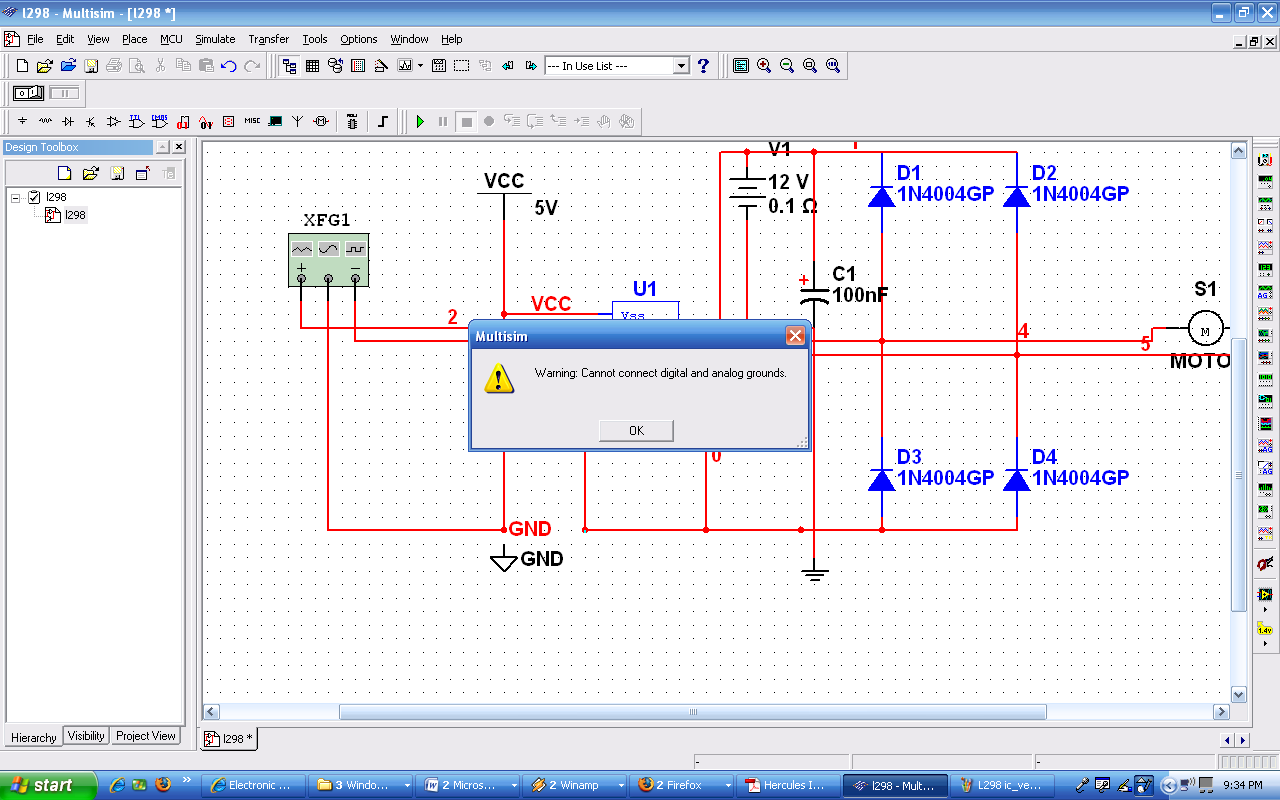Click the Save diskette icon
1280x800 pixels.
(91, 66)
